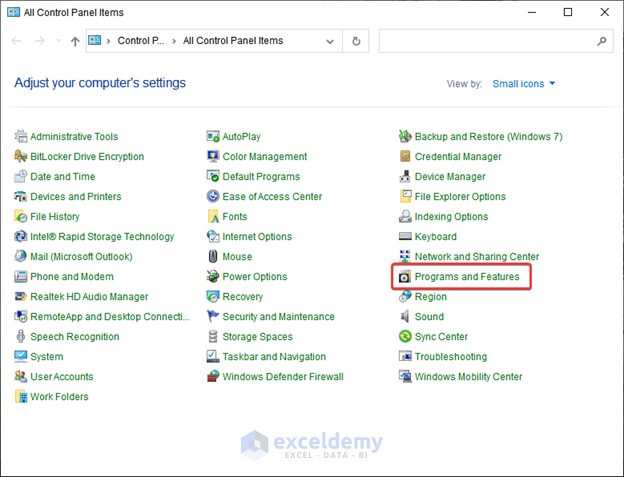
Task: Click the BitLocker Drive Encryption icon
Action: [22, 157]
